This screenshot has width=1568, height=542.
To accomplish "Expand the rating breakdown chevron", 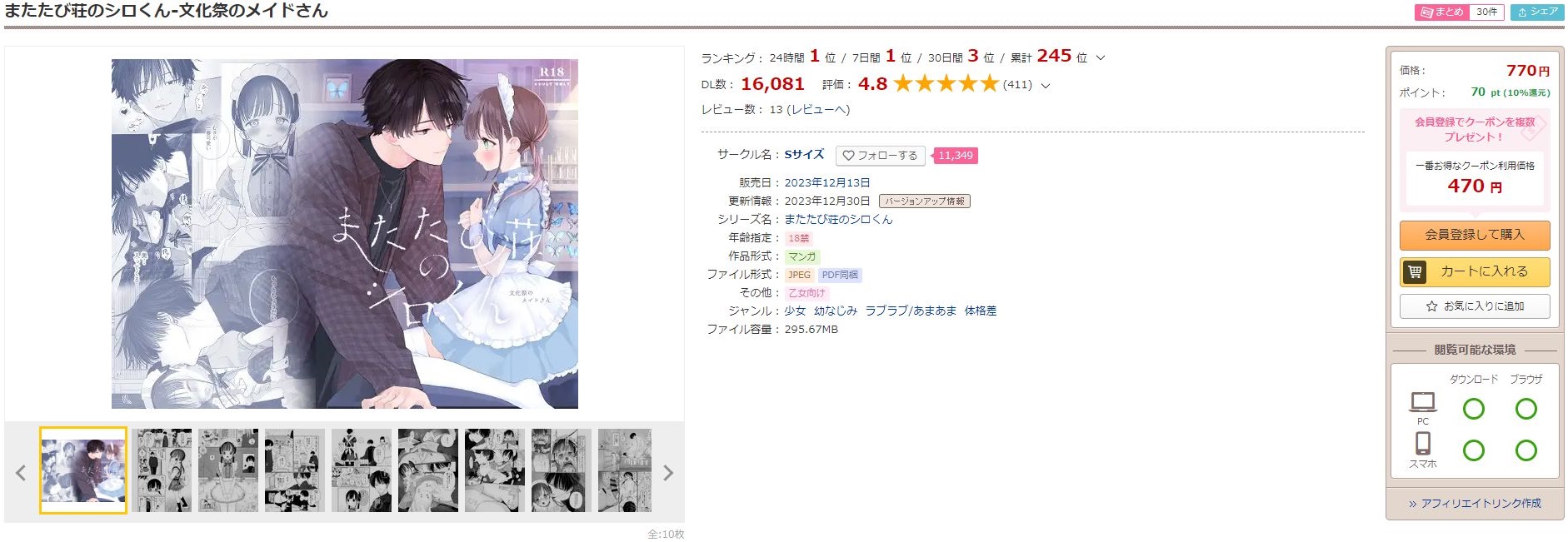I will [1046, 85].
